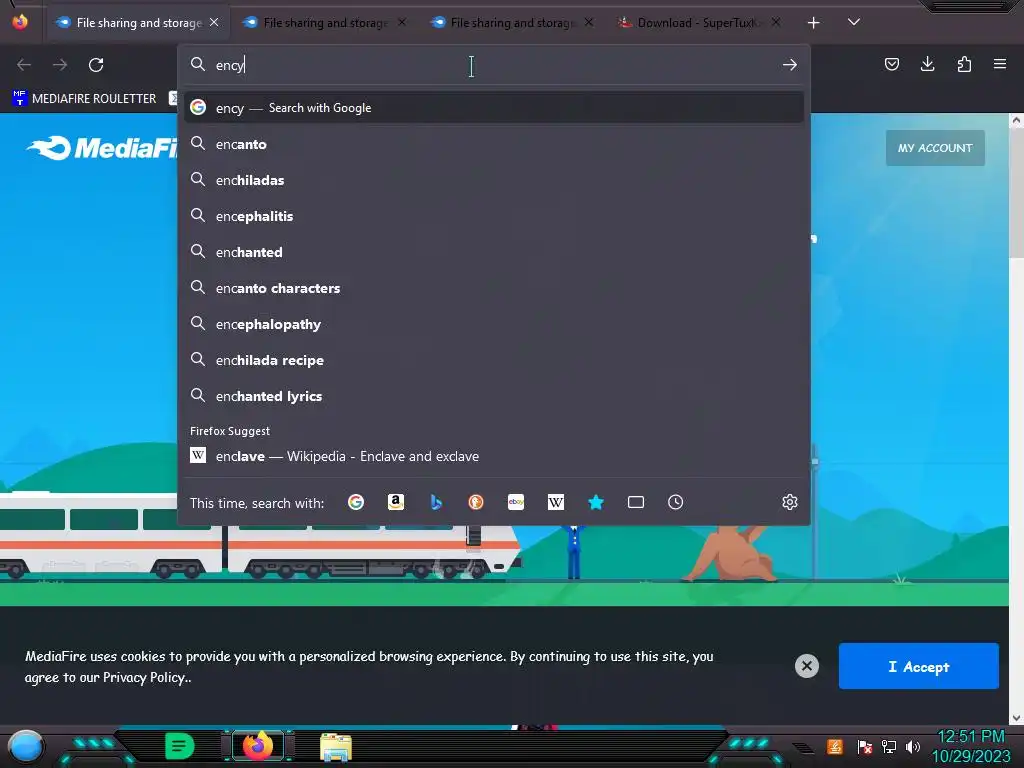Click the MY ACCOUNT button

[935, 148]
